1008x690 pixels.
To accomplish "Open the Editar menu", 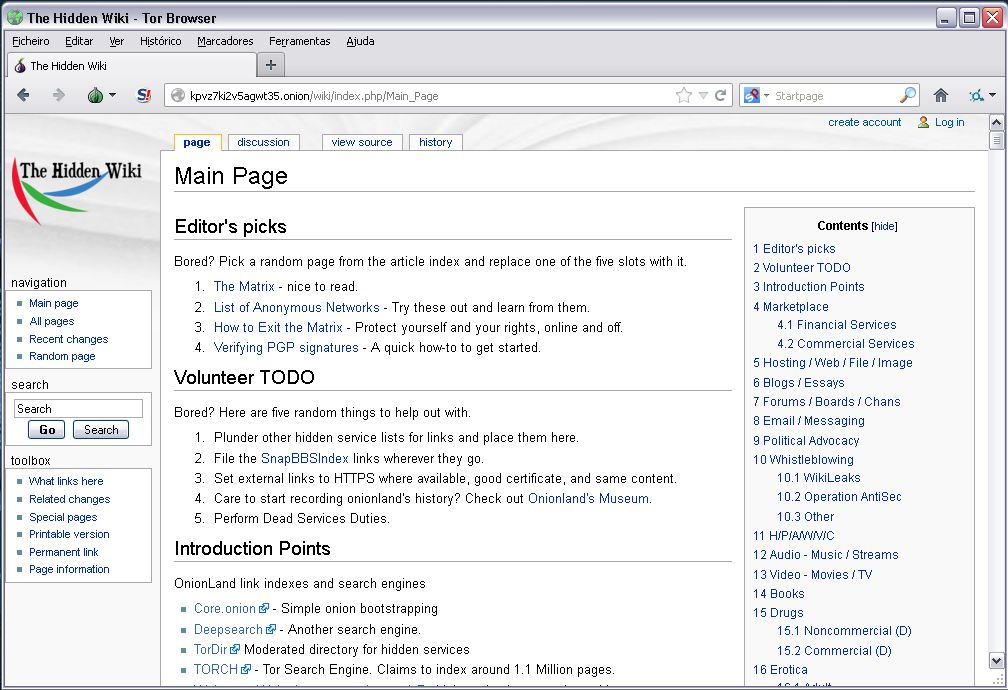I will [x=79, y=41].
